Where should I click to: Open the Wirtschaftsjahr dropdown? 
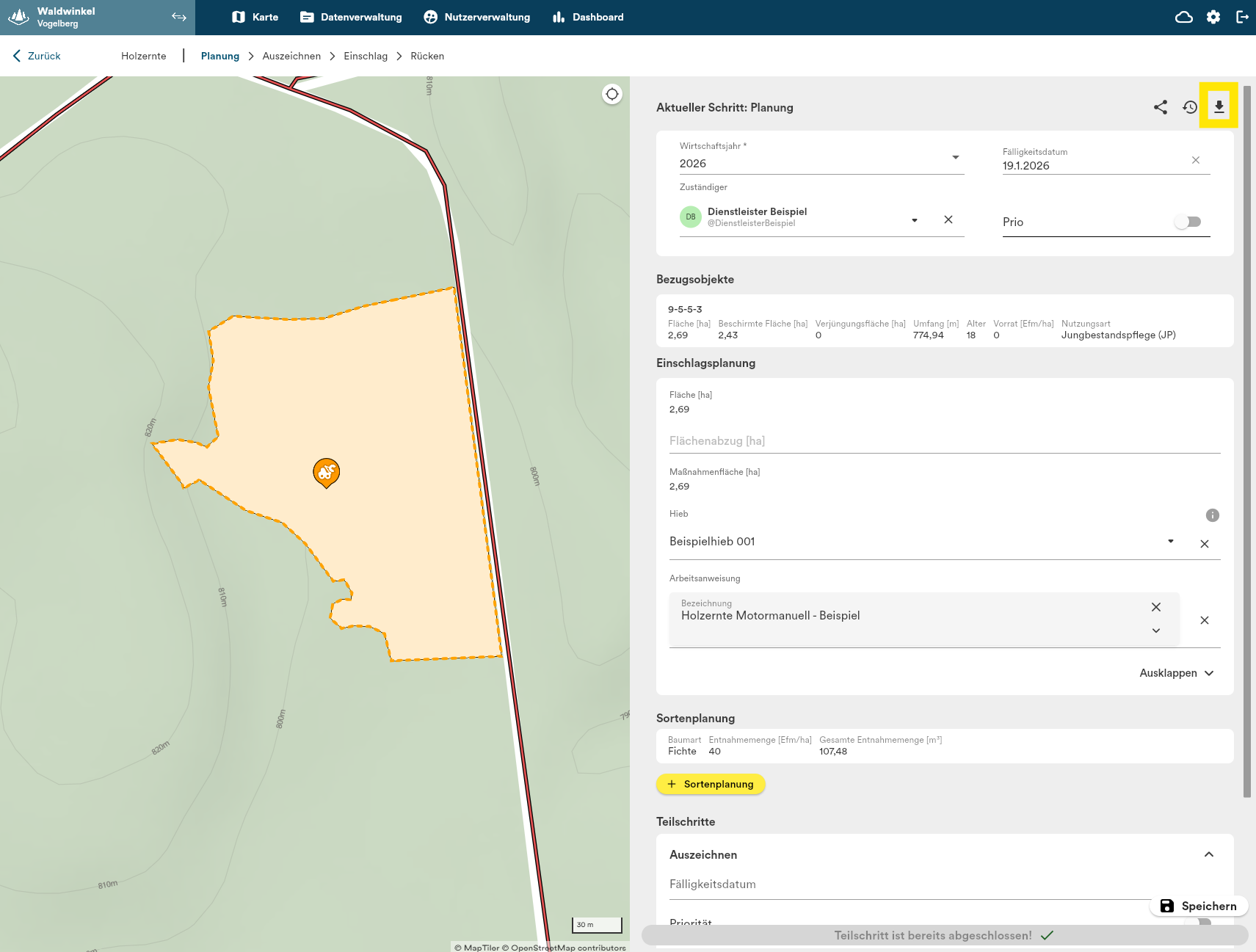coord(955,158)
